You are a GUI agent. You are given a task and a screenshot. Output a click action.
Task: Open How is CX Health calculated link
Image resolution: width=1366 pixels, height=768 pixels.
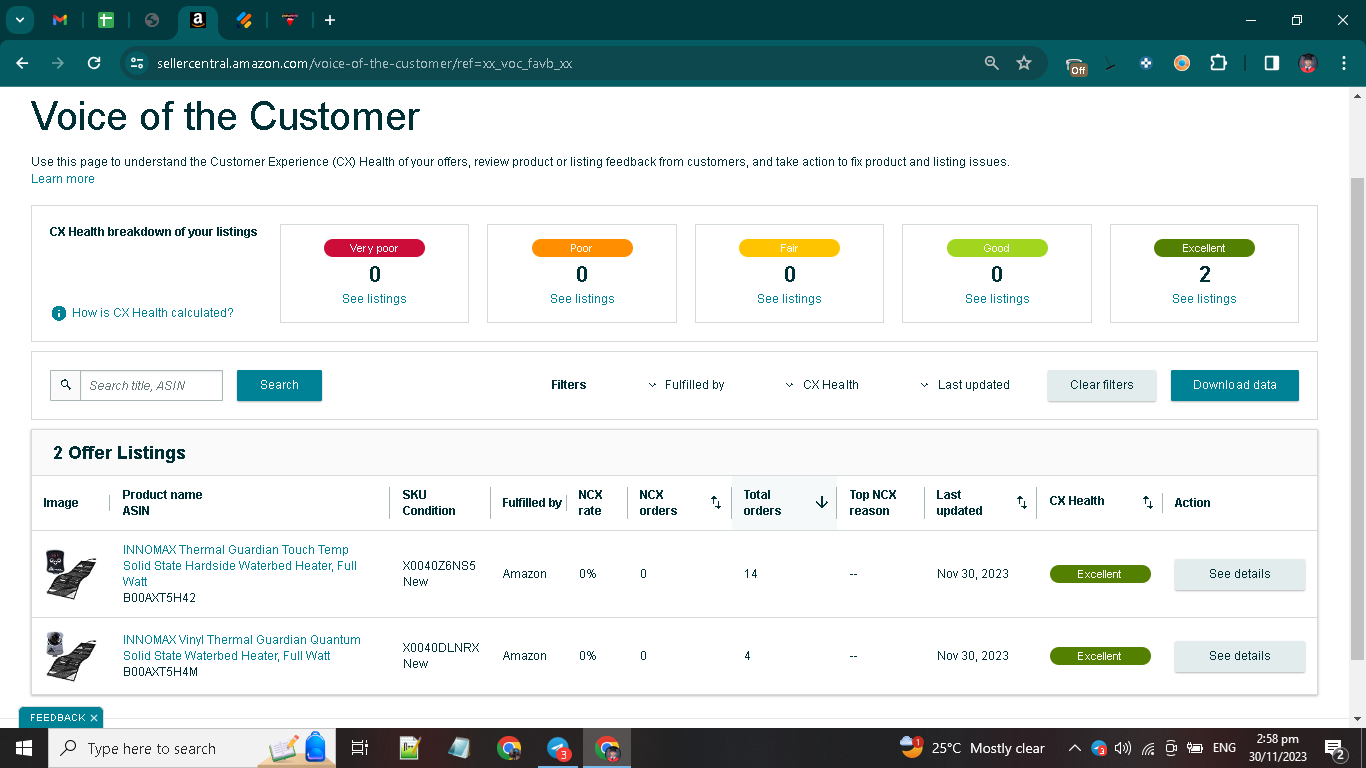[x=152, y=313]
